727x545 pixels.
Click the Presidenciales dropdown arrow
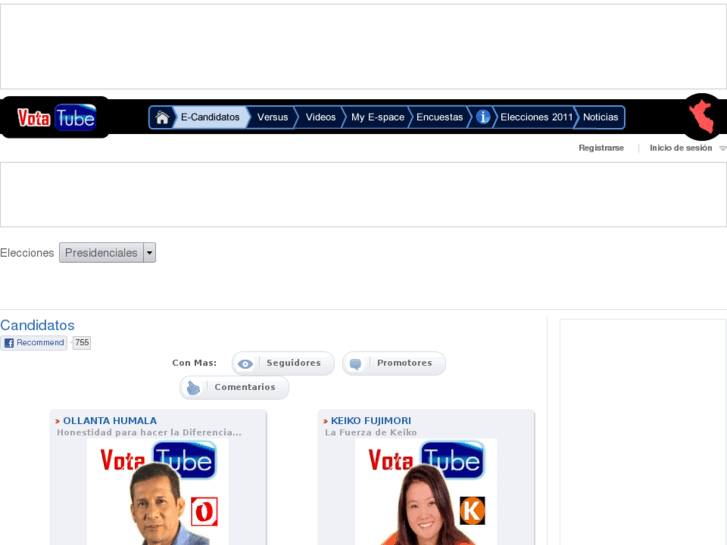click(149, 253)
